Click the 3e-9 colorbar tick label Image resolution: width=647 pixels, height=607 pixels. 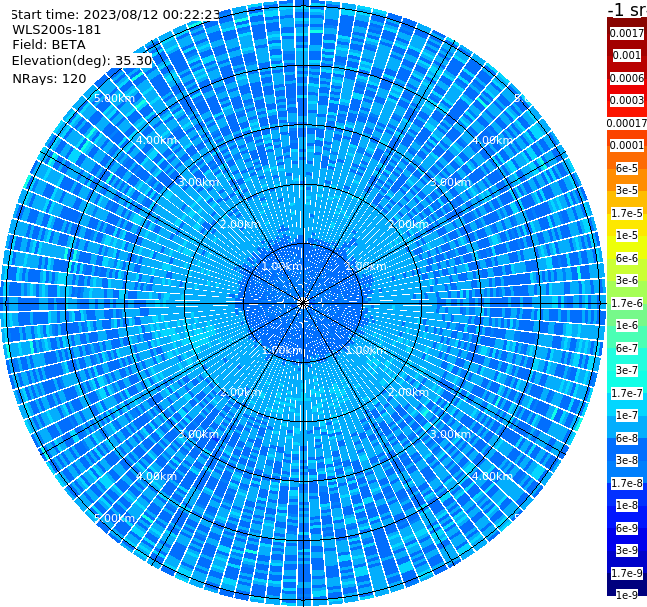tap(627, 550)
